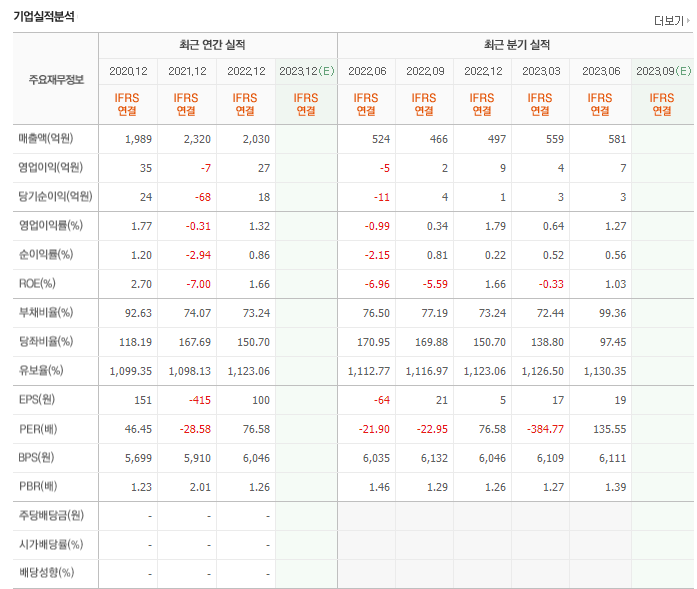Select the -68 net income value
The width and height of the screenshot is (697, 589).
coord(203,197)
